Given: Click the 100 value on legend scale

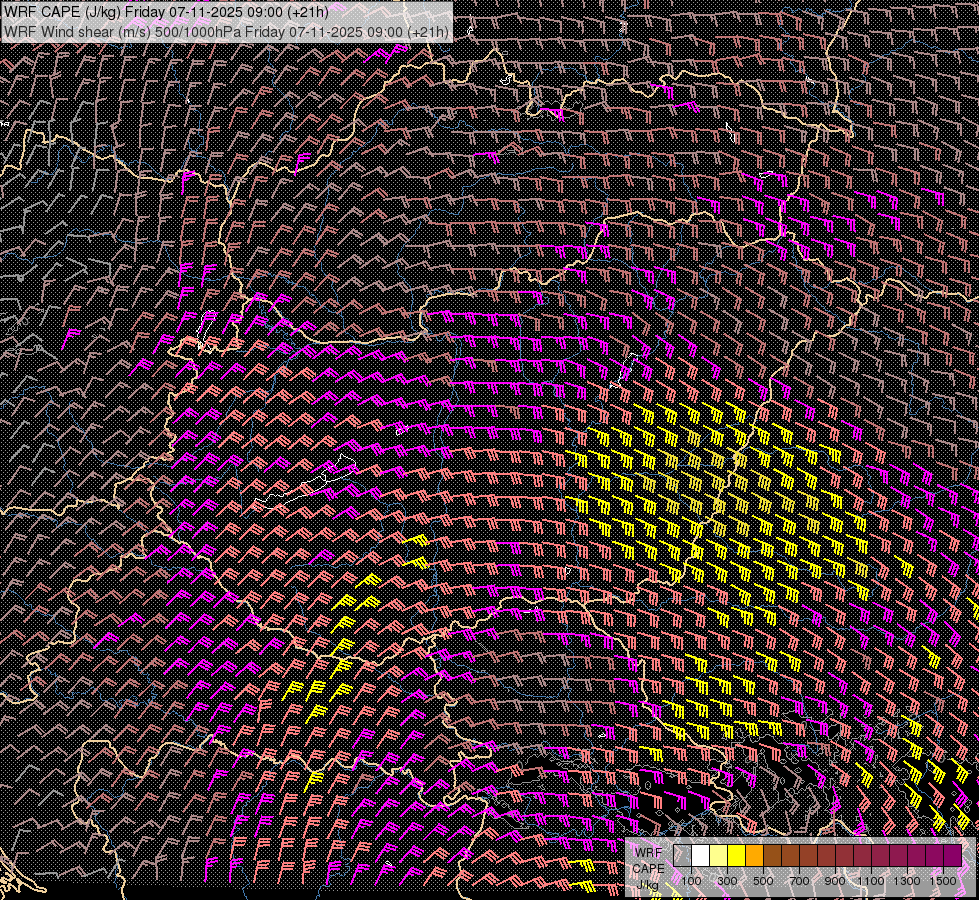Looking at the screenshot, I should [692, 880].
